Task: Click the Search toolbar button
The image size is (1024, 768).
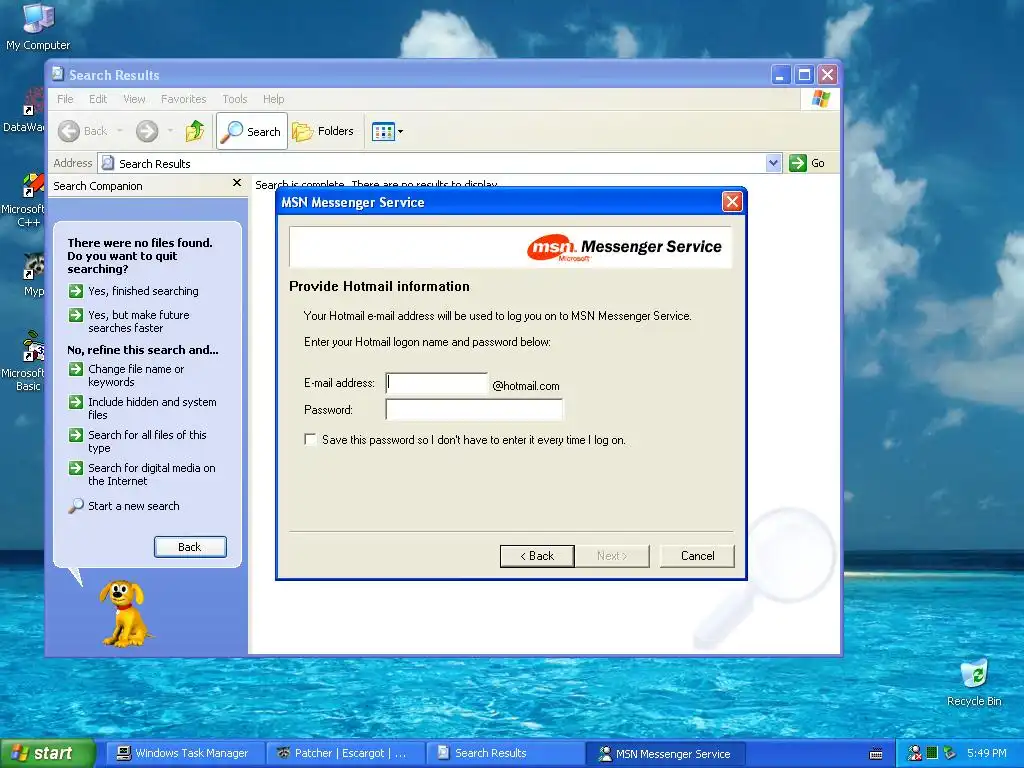Action: click(251, 131)
